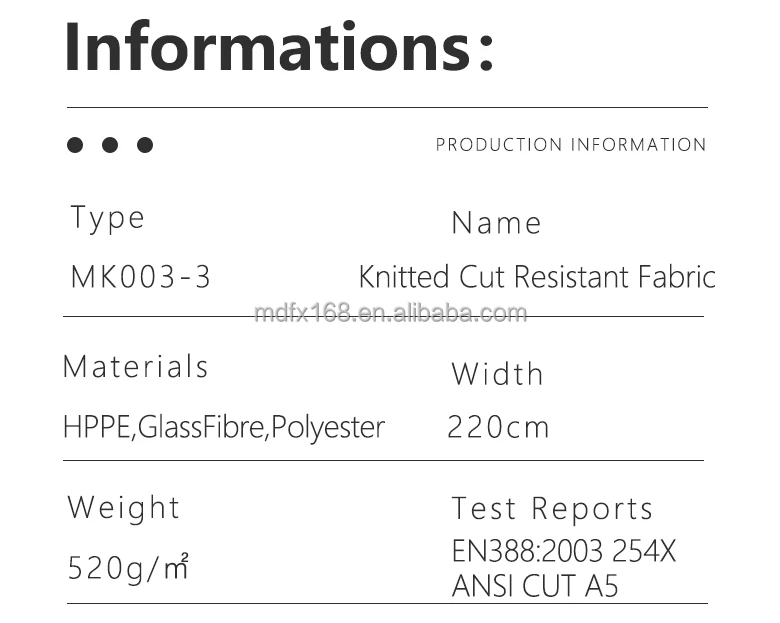
Task: Click the first black dot
Action: (x=75, y=145)
